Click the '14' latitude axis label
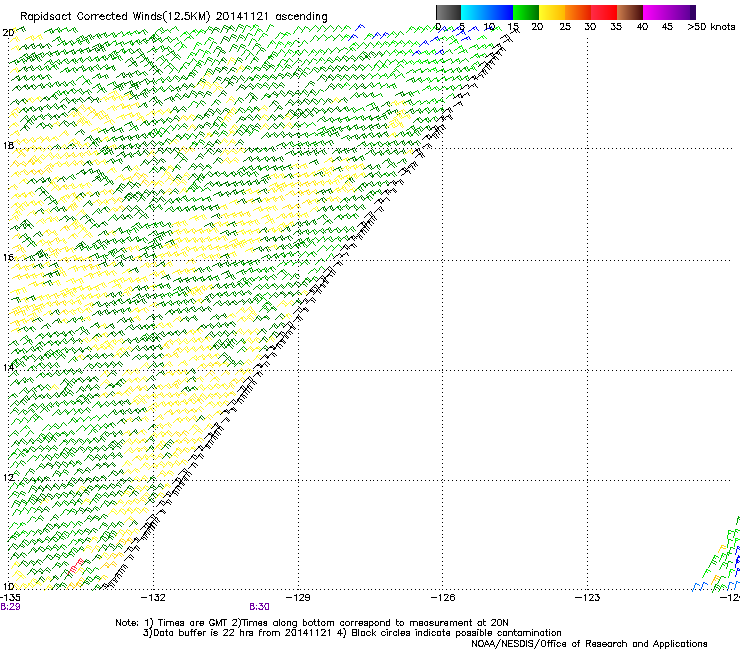 tap(8, 367)
